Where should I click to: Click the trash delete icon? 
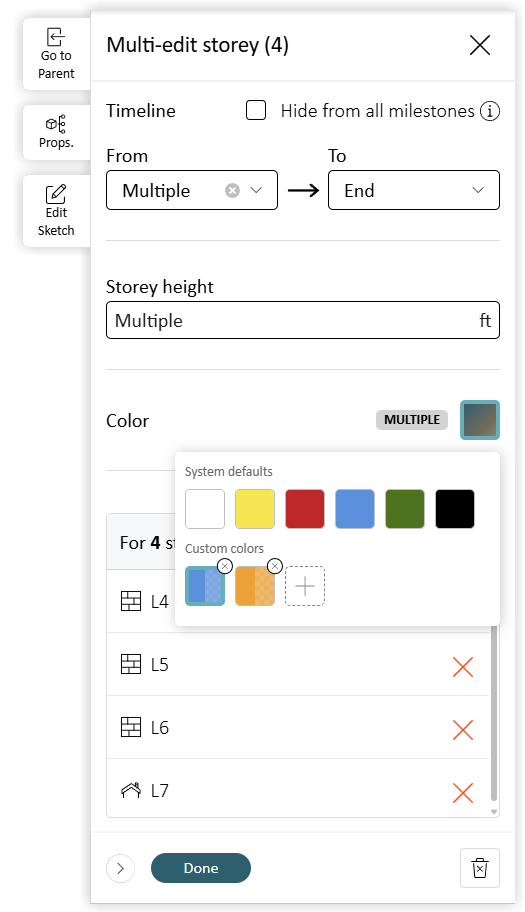coord(480,868)
